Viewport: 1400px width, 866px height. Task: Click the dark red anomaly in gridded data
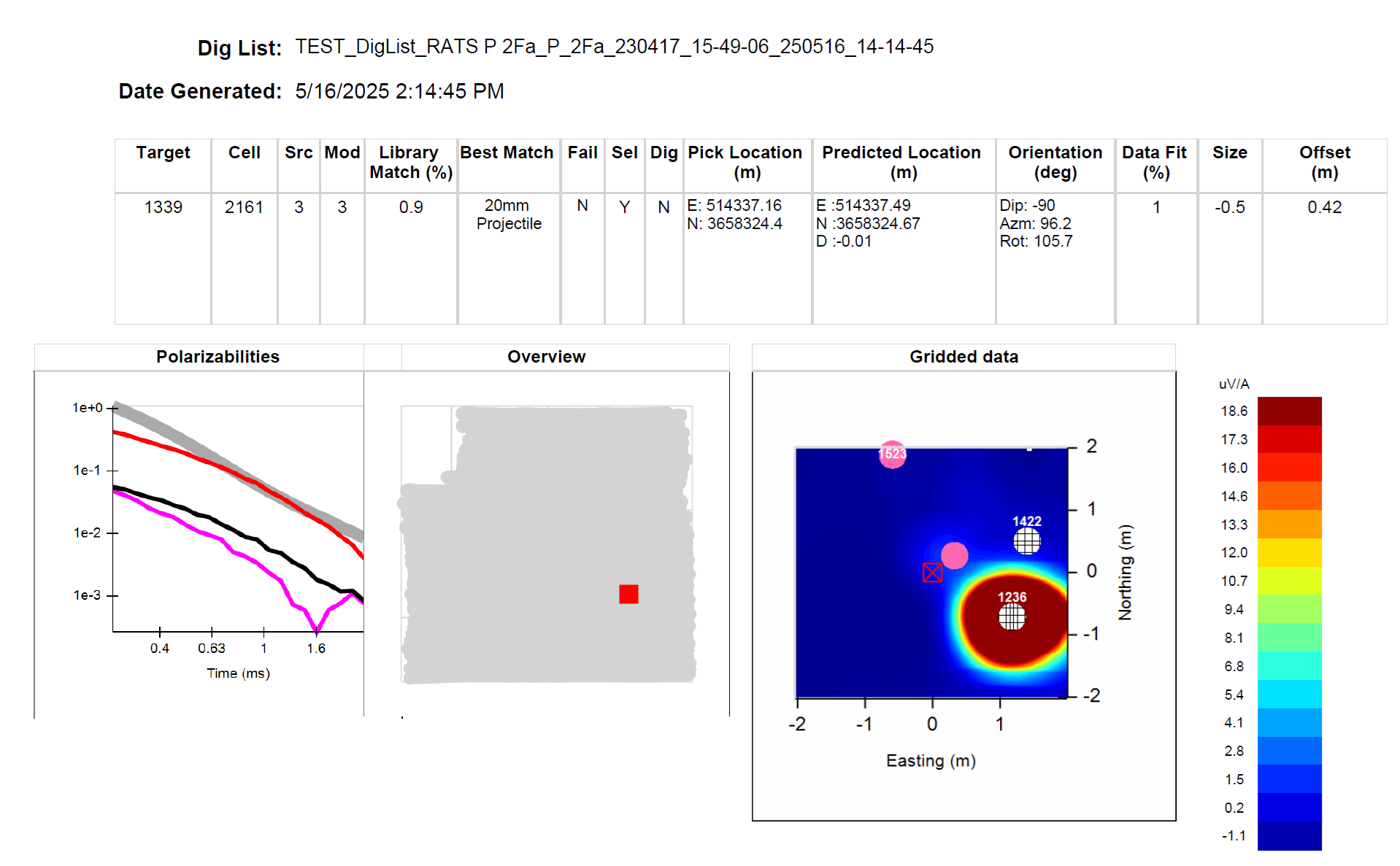coord(1015,619)
